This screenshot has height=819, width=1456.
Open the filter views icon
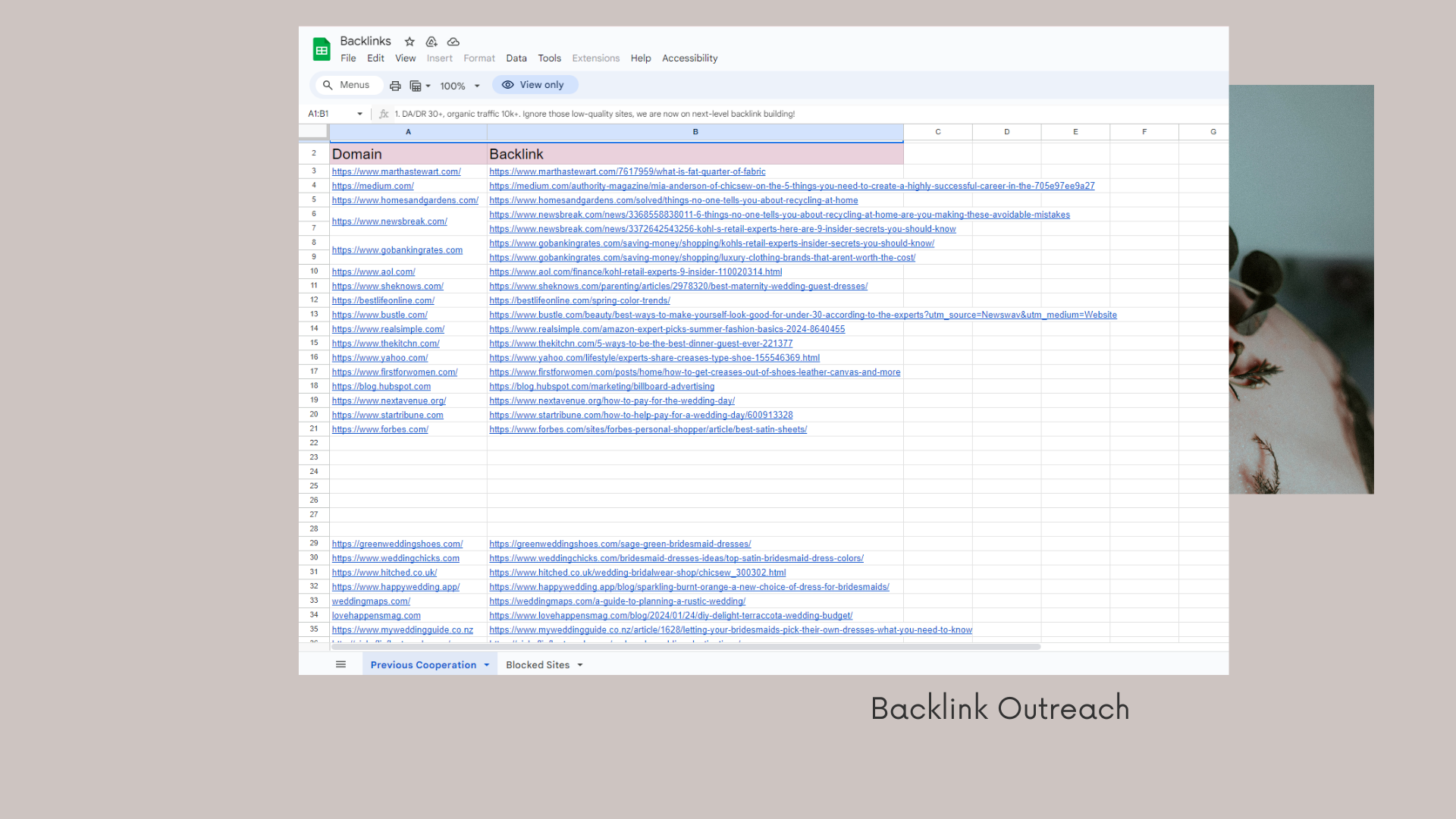point(416,86)
